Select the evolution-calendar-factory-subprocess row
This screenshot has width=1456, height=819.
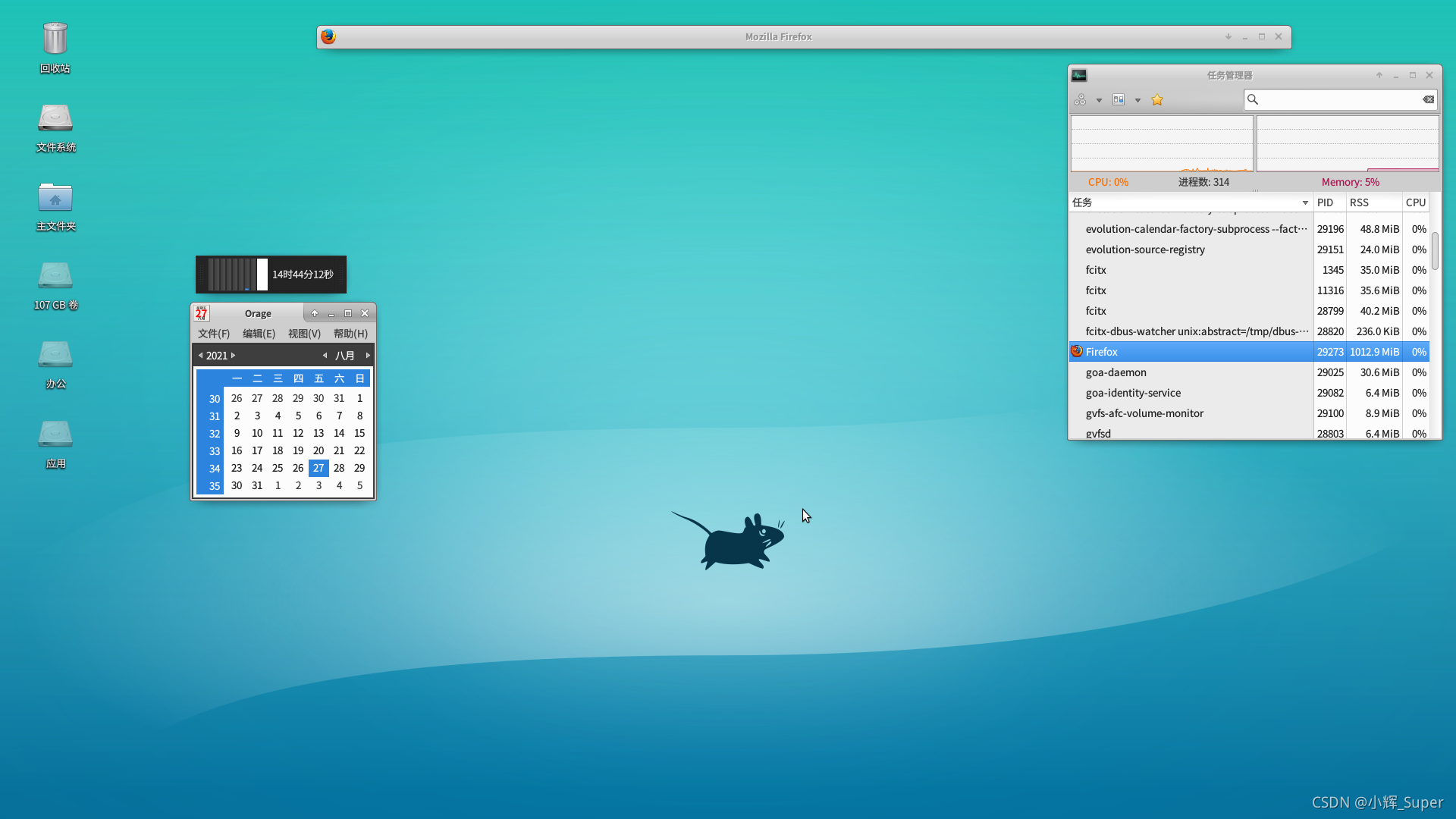1249,229
